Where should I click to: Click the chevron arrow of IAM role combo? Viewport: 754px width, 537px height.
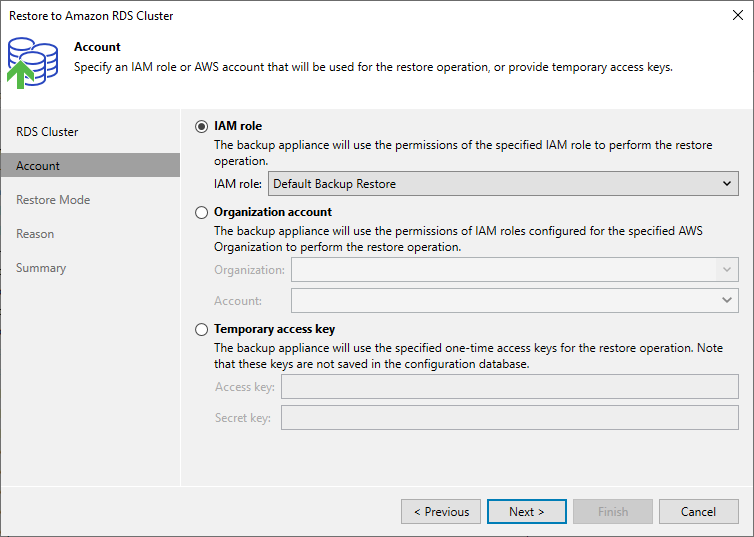click(x=727, y=184)
